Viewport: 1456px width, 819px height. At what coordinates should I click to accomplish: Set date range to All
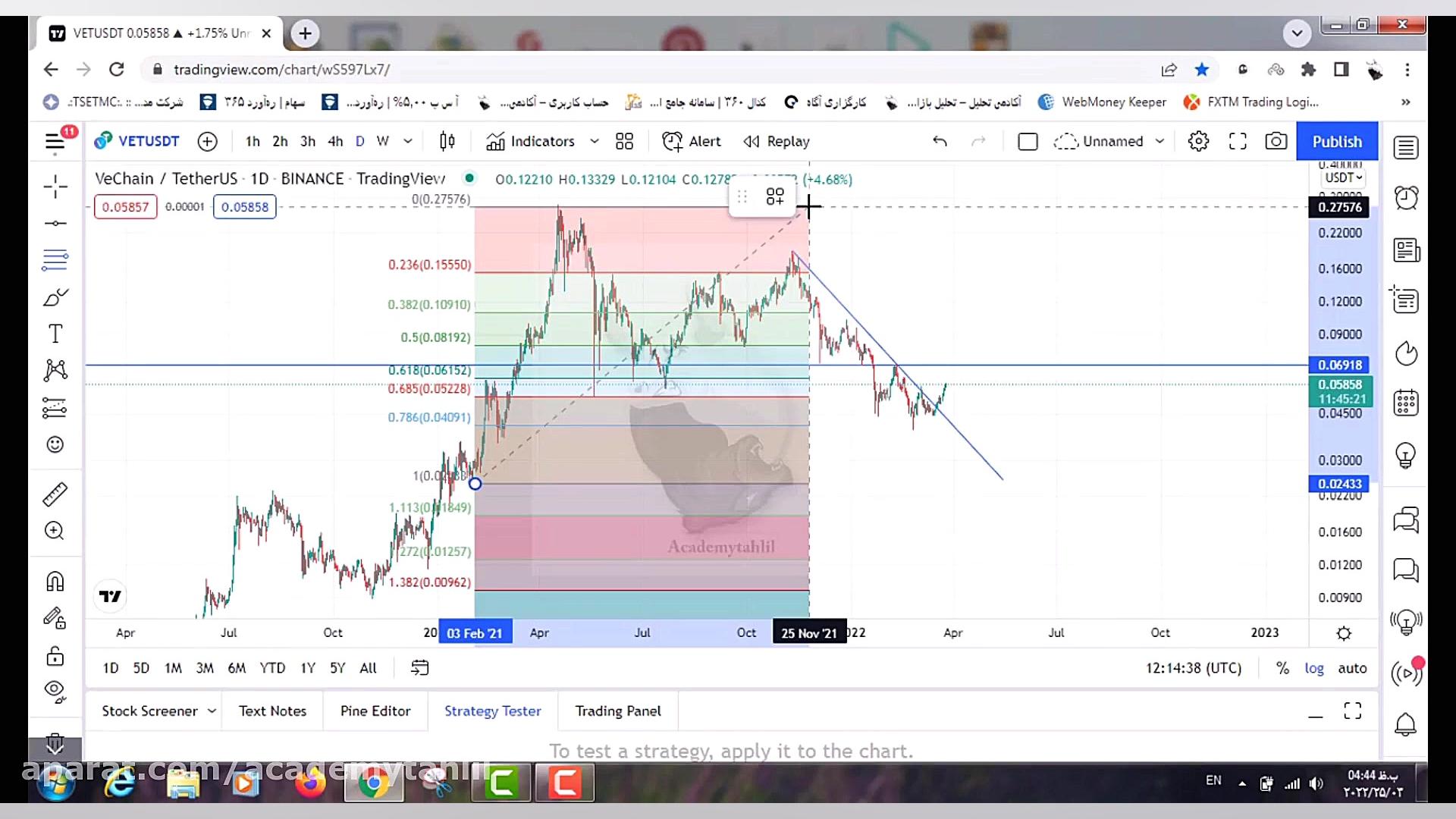point(368,668)
